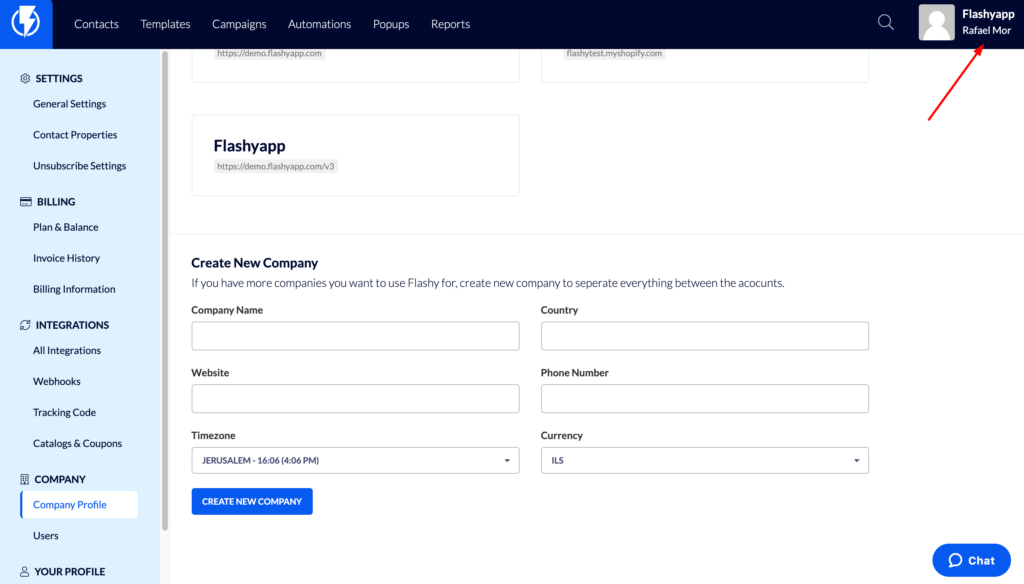Open General Settings in the sidebar

coord(69,104)
